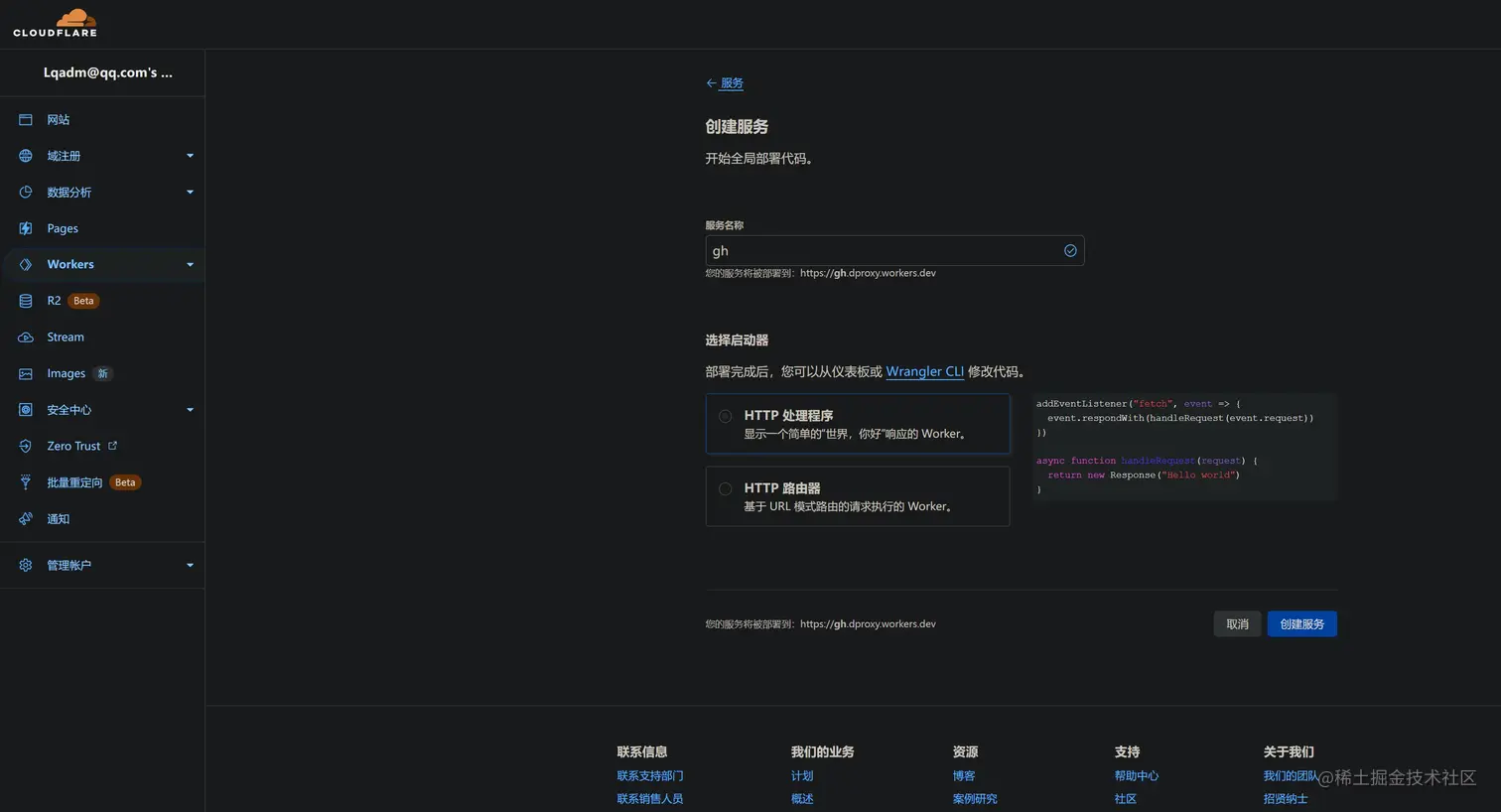
Task: Expand the 管理帐户 sidebar arrow
Action: 190,565
